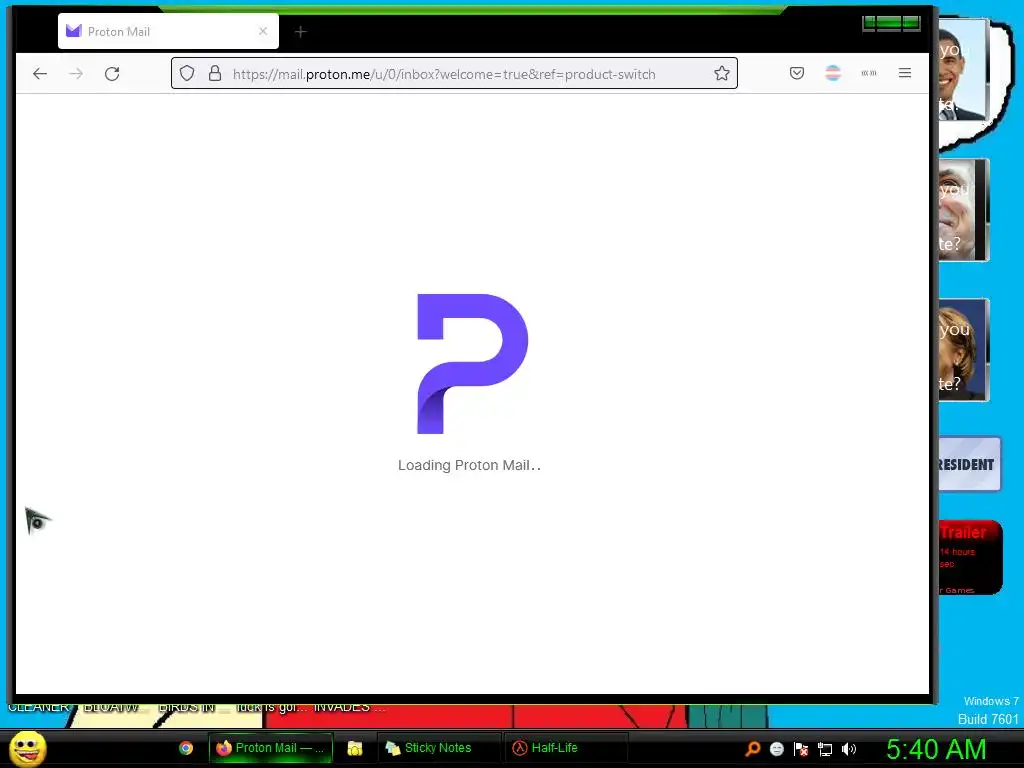Screen dimensions: 1024x768
Task: Open the smiley face Start button
Action: click(x=28, y=748)
